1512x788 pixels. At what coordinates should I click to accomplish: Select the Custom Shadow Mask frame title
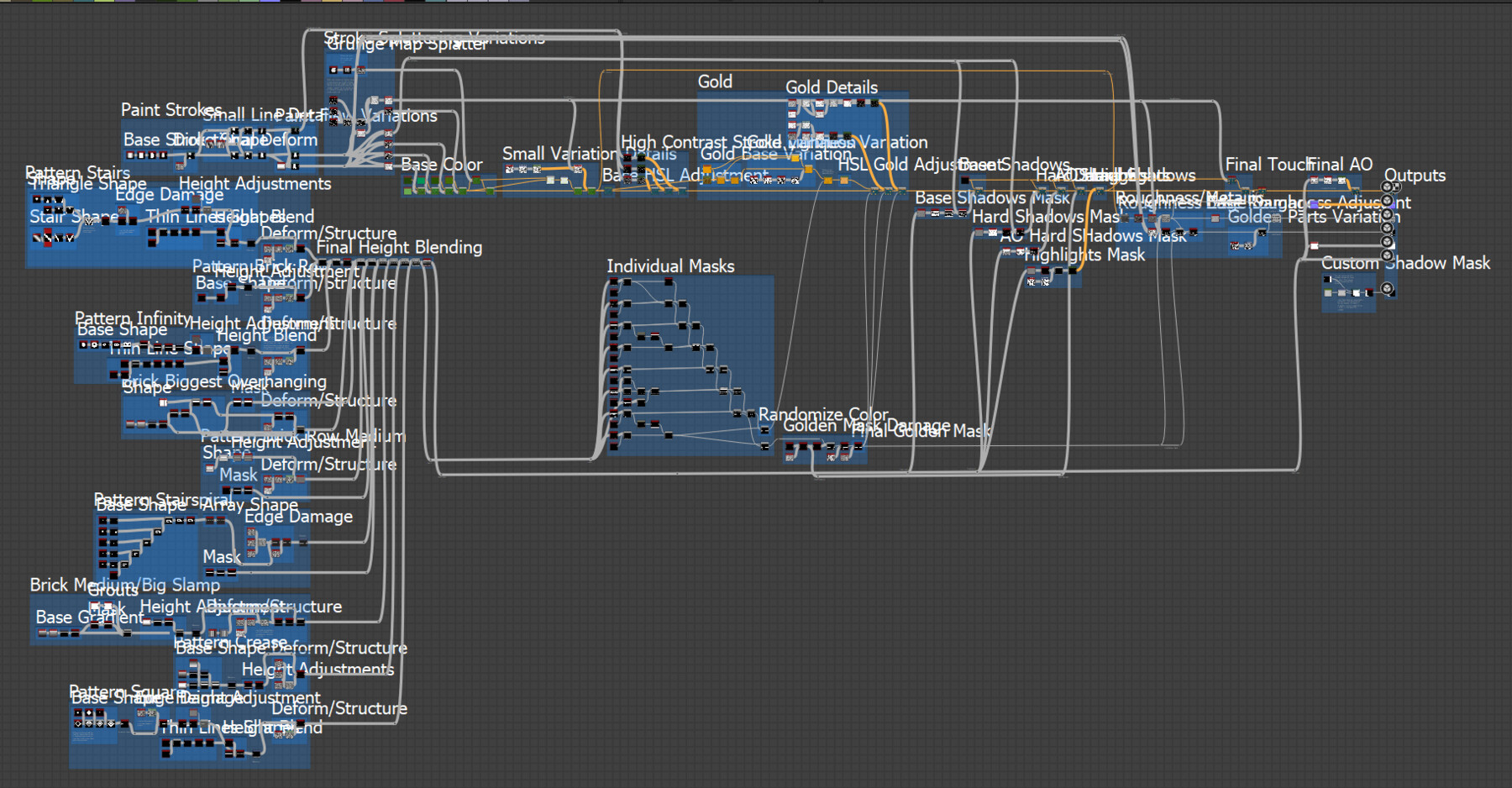click(1405, 263)
